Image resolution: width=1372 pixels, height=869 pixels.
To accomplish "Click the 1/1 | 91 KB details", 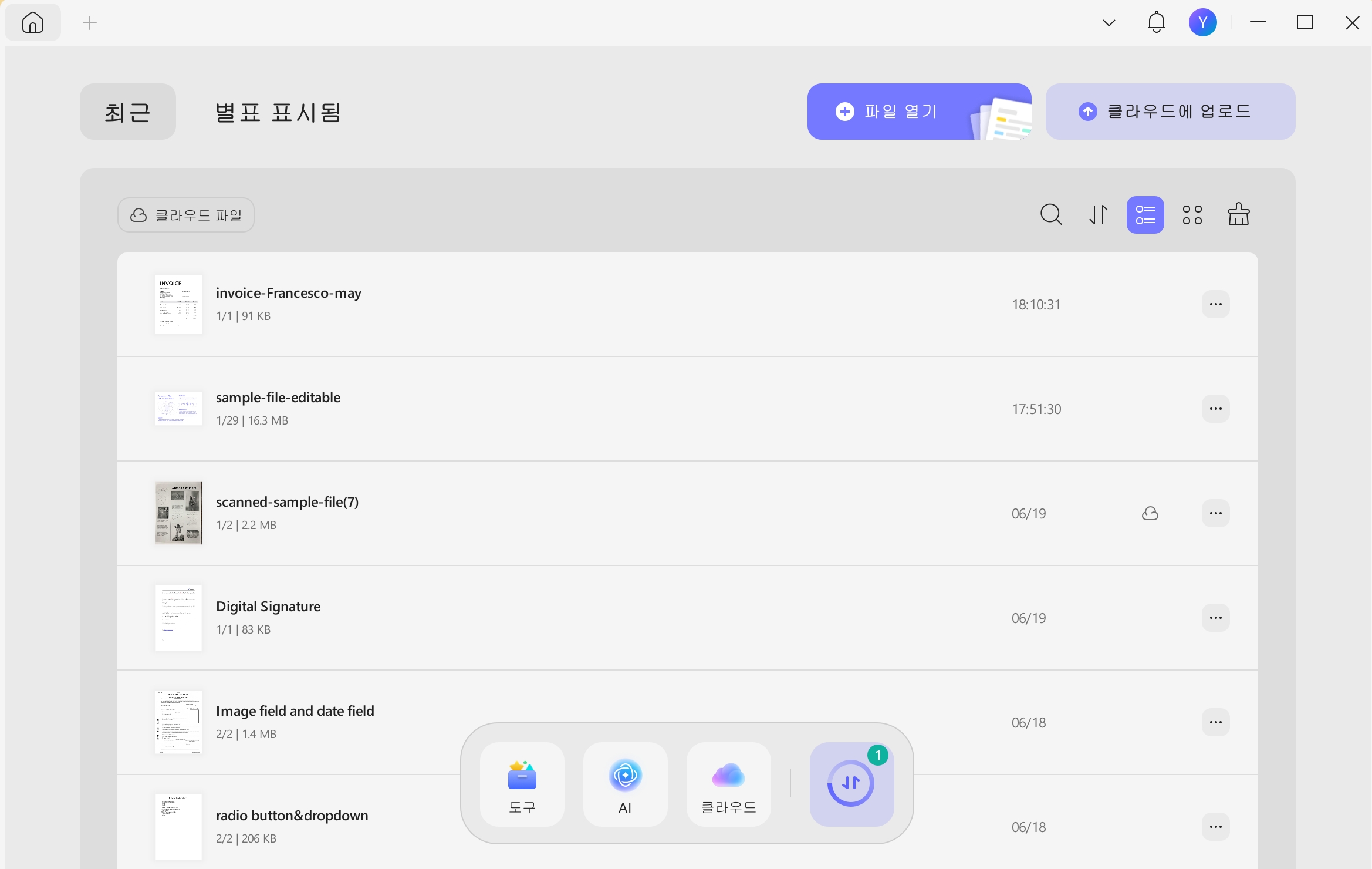I will click(244, 316).
